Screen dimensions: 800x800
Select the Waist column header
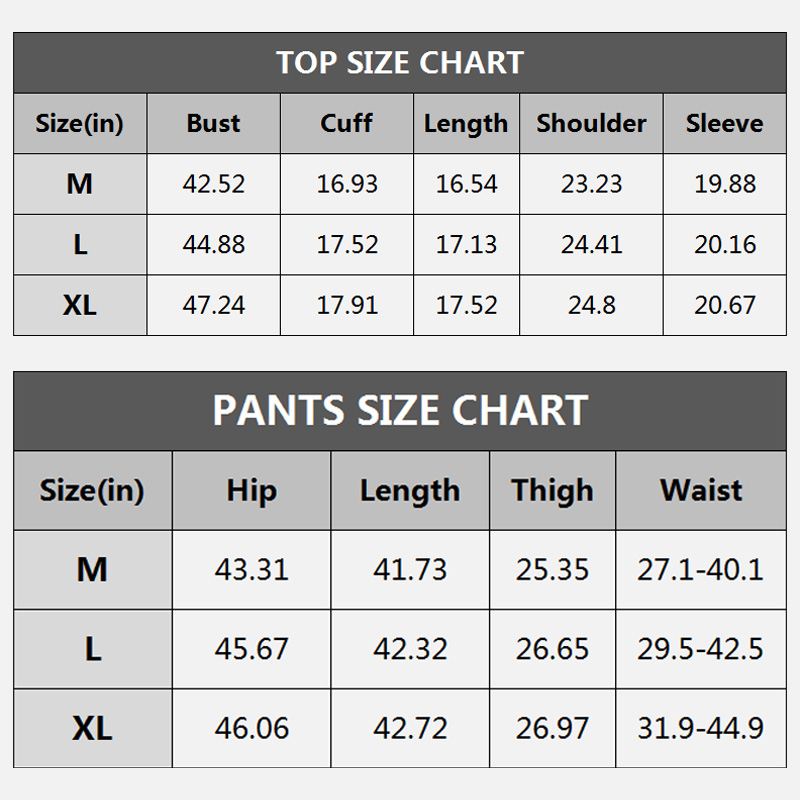coord(700,491)
